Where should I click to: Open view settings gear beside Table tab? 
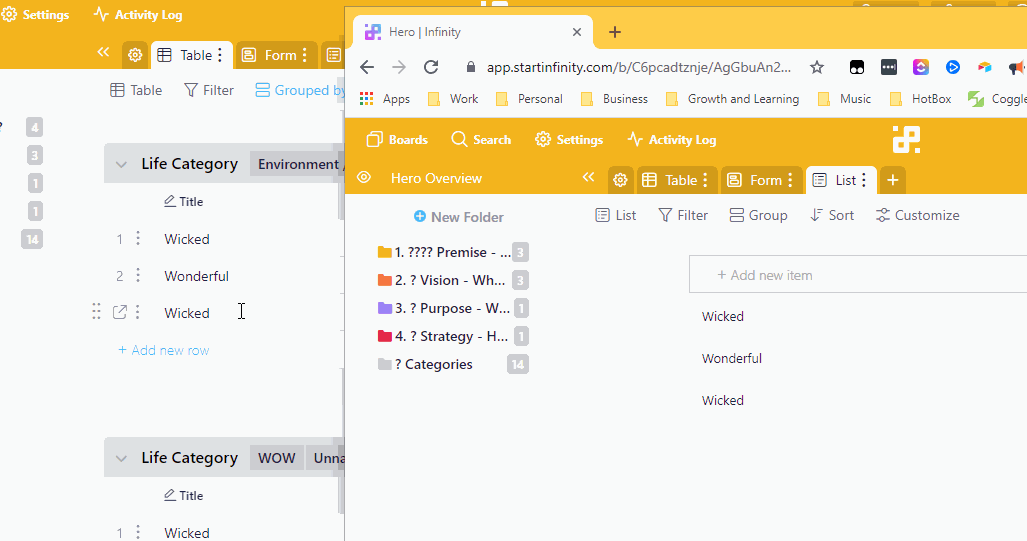620,180
